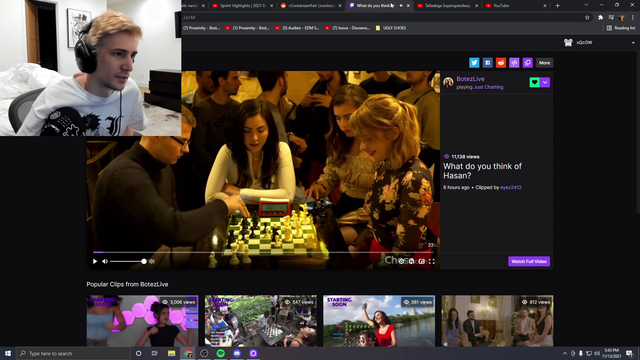The height and width of the screenshot is (360, 640).
Task: Open Discord from the taskbar
Action: click(x=237, y=353)
